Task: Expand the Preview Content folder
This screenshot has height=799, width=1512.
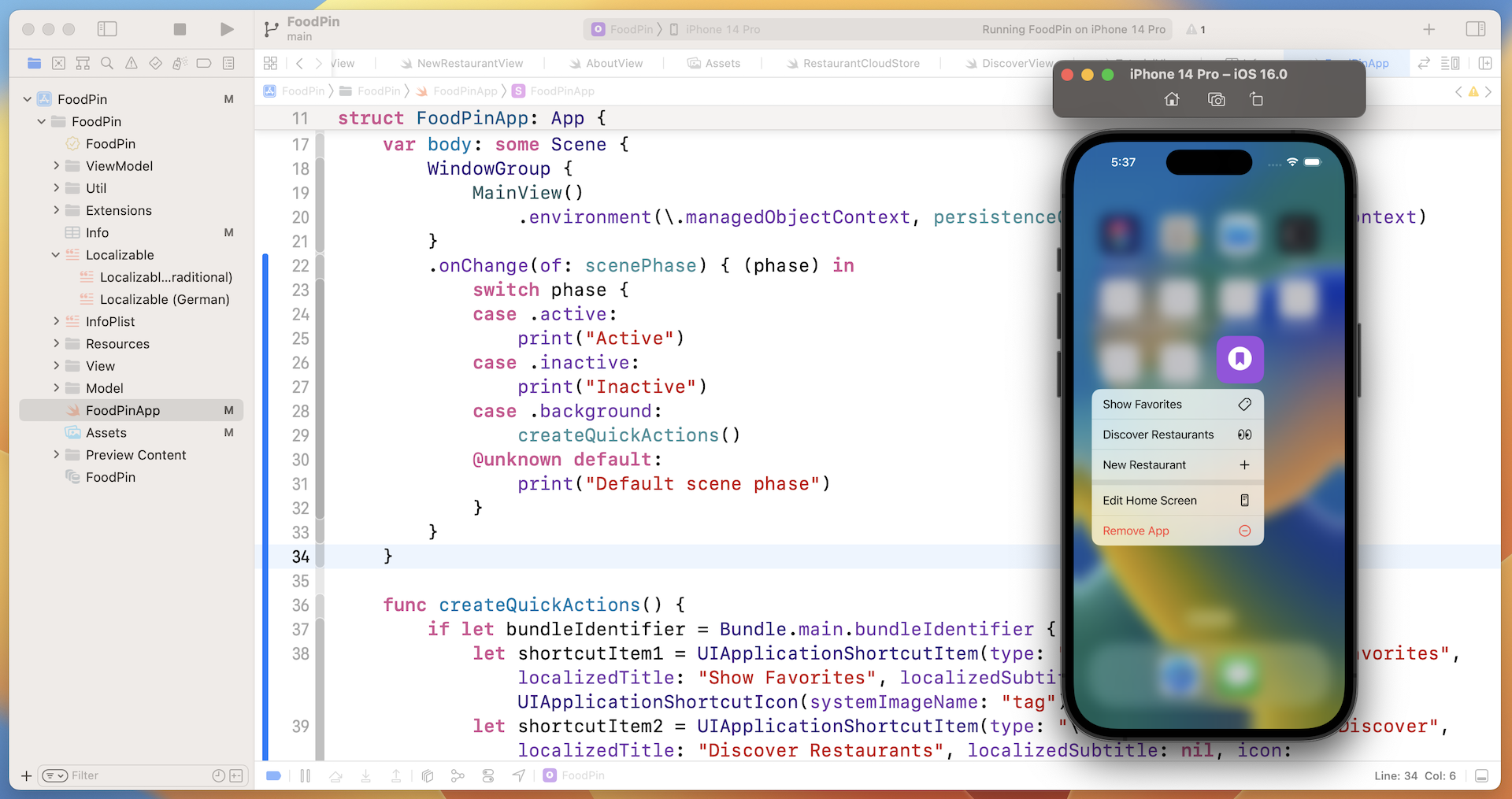Action: click(56, 455)
